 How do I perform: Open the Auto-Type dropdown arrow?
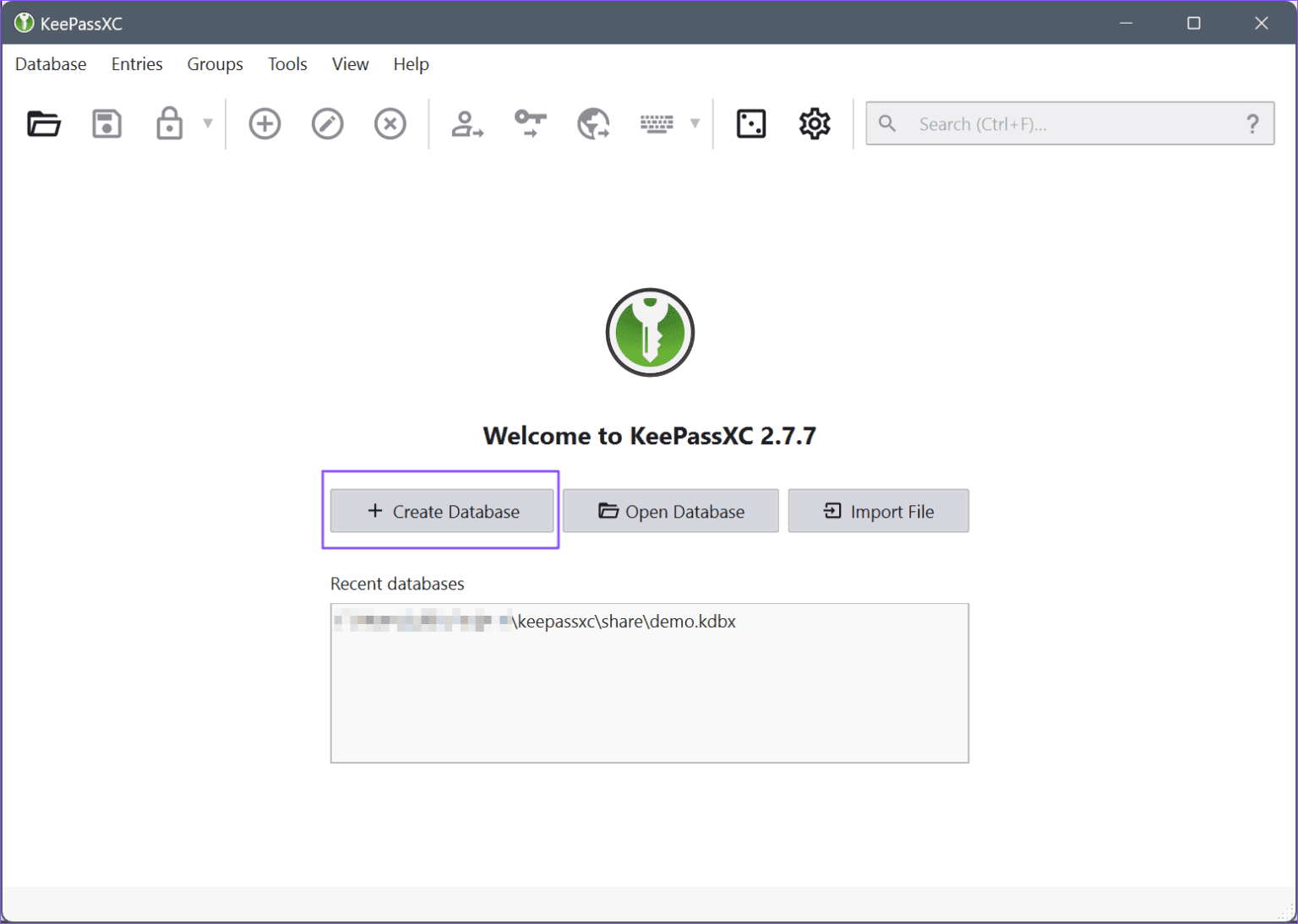click(695, 123)
